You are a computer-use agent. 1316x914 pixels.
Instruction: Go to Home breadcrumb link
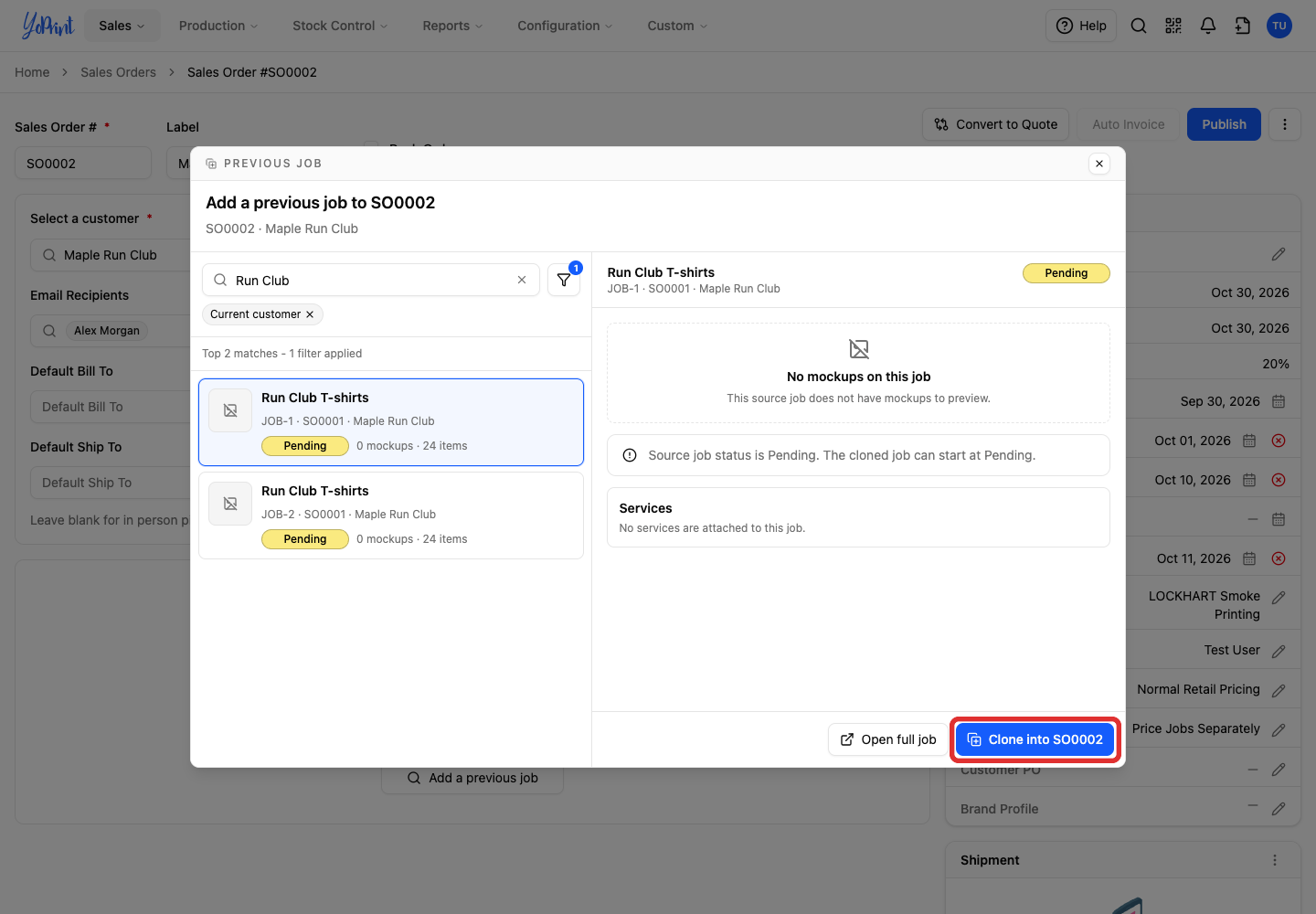point(32,72)
